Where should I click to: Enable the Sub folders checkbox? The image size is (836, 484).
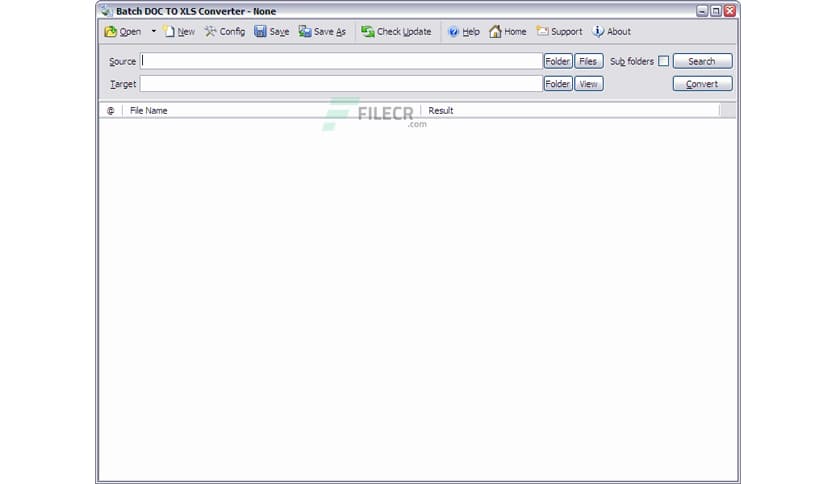coord(663,61)
